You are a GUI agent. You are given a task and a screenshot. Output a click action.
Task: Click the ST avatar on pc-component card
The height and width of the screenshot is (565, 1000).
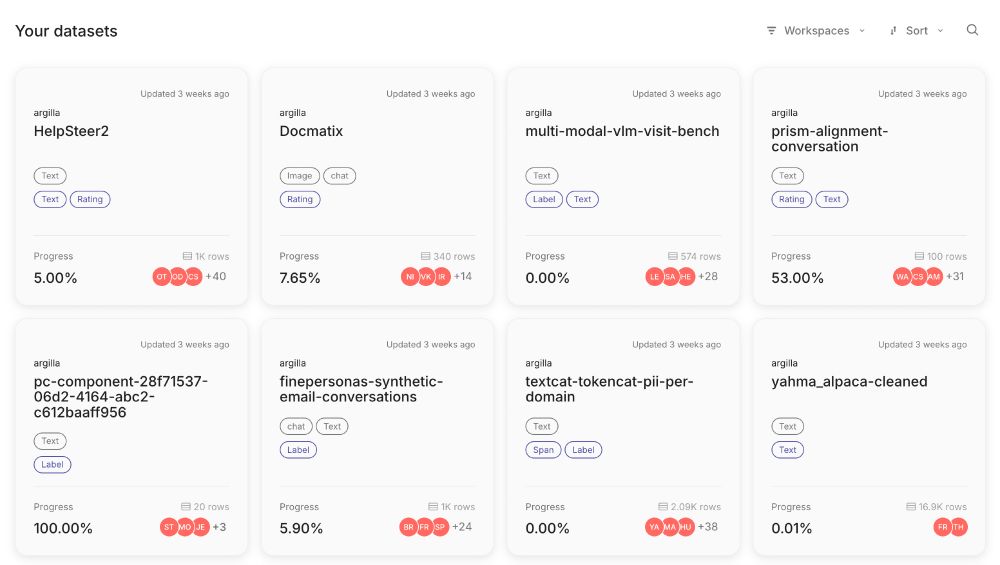[x=168, y=527]
